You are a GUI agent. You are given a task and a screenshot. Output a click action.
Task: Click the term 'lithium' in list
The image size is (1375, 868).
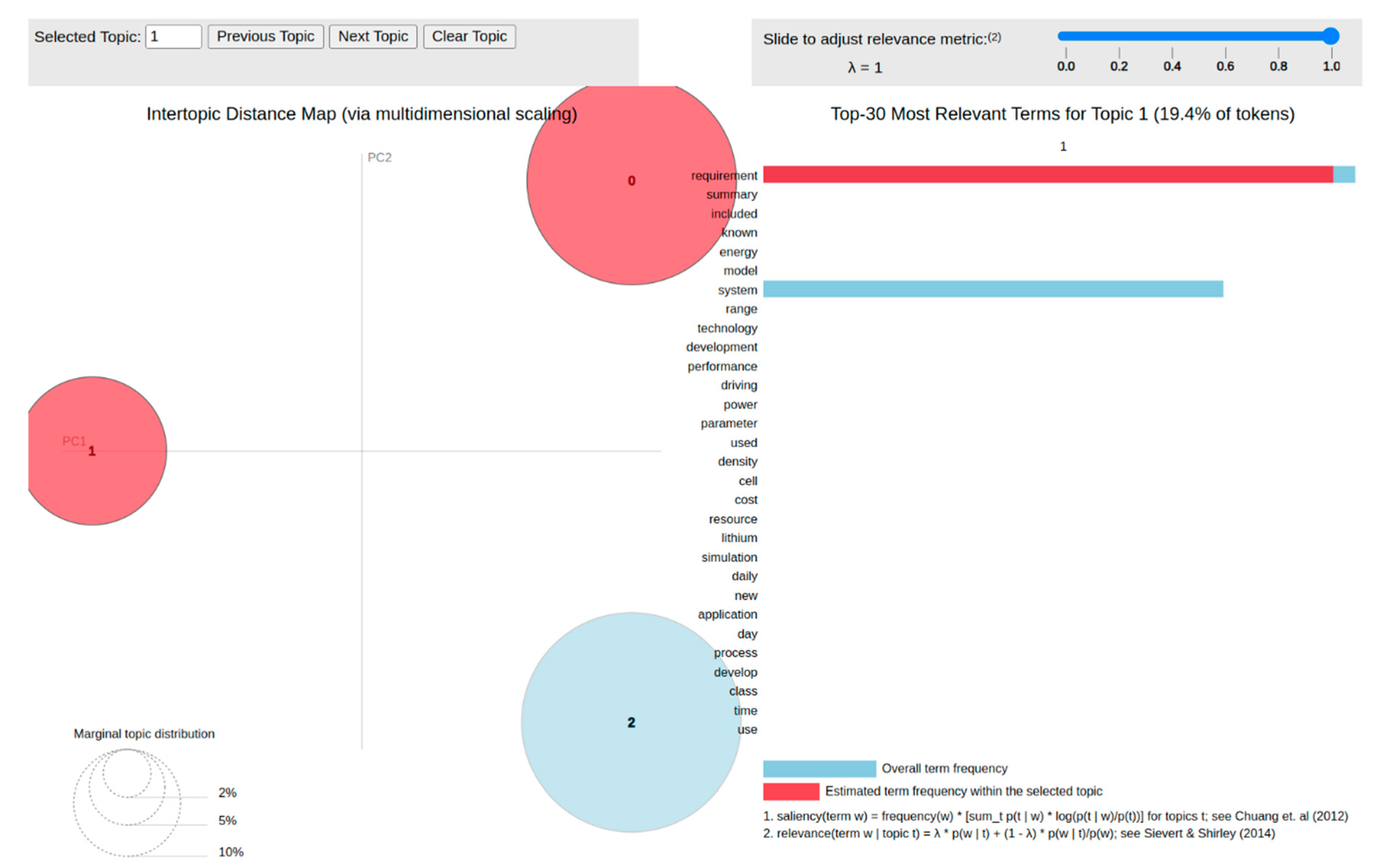[x=739, y=538]
